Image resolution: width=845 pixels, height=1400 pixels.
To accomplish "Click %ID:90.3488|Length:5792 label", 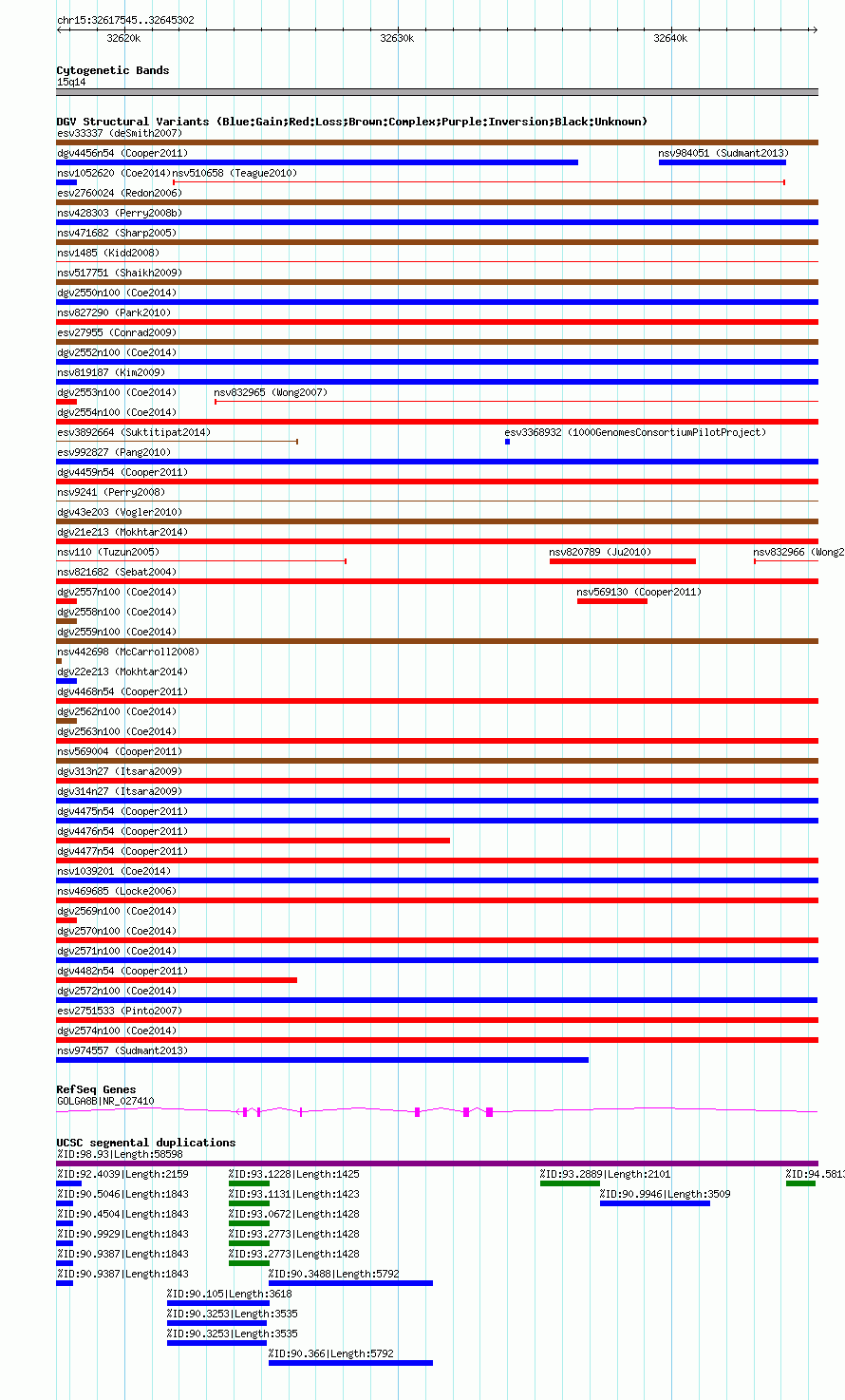I will 334,1274.
